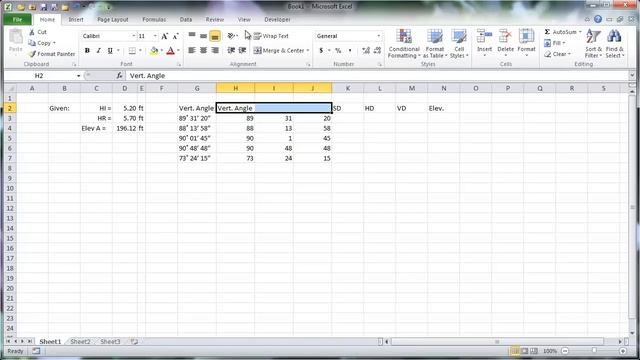Switch to the Page Layout tab
Image resolution: width=640 pixels, height=360 pixels.
point(113,20)
